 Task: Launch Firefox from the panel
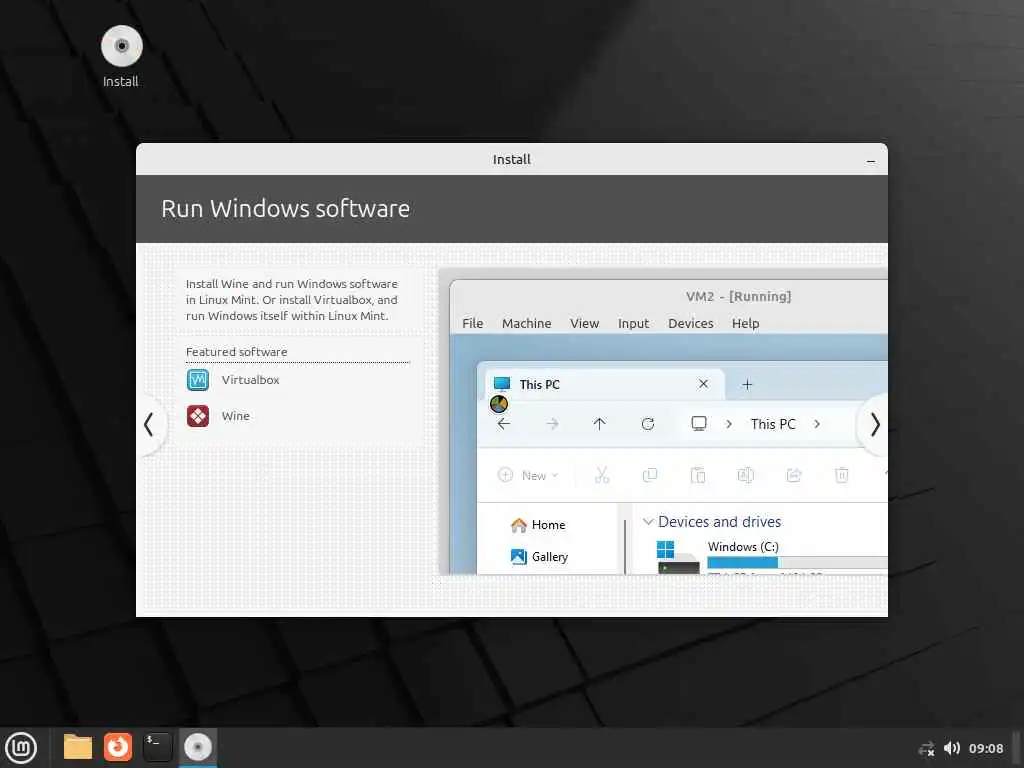118,747
